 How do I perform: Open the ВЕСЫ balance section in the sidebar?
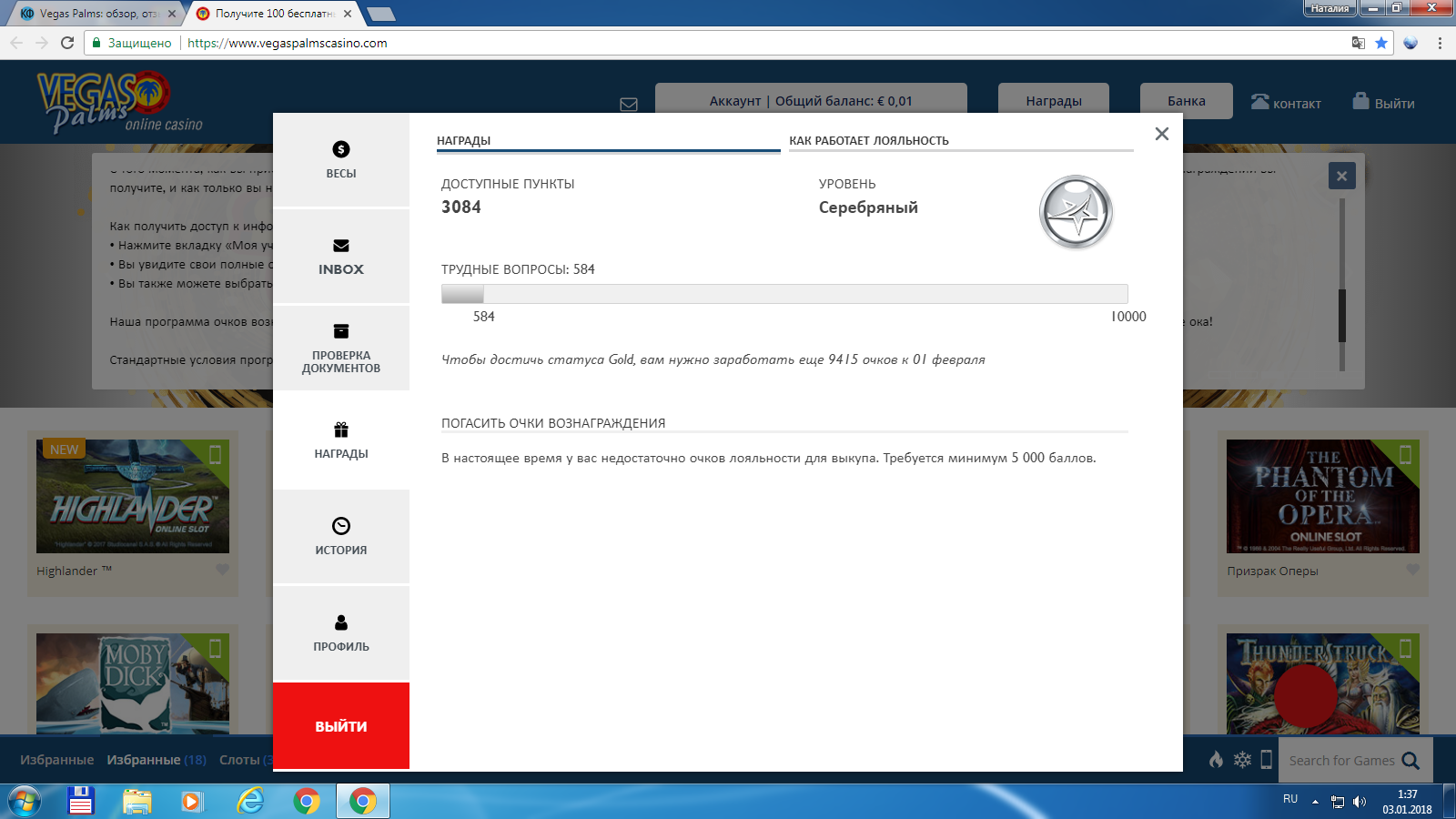341,160
